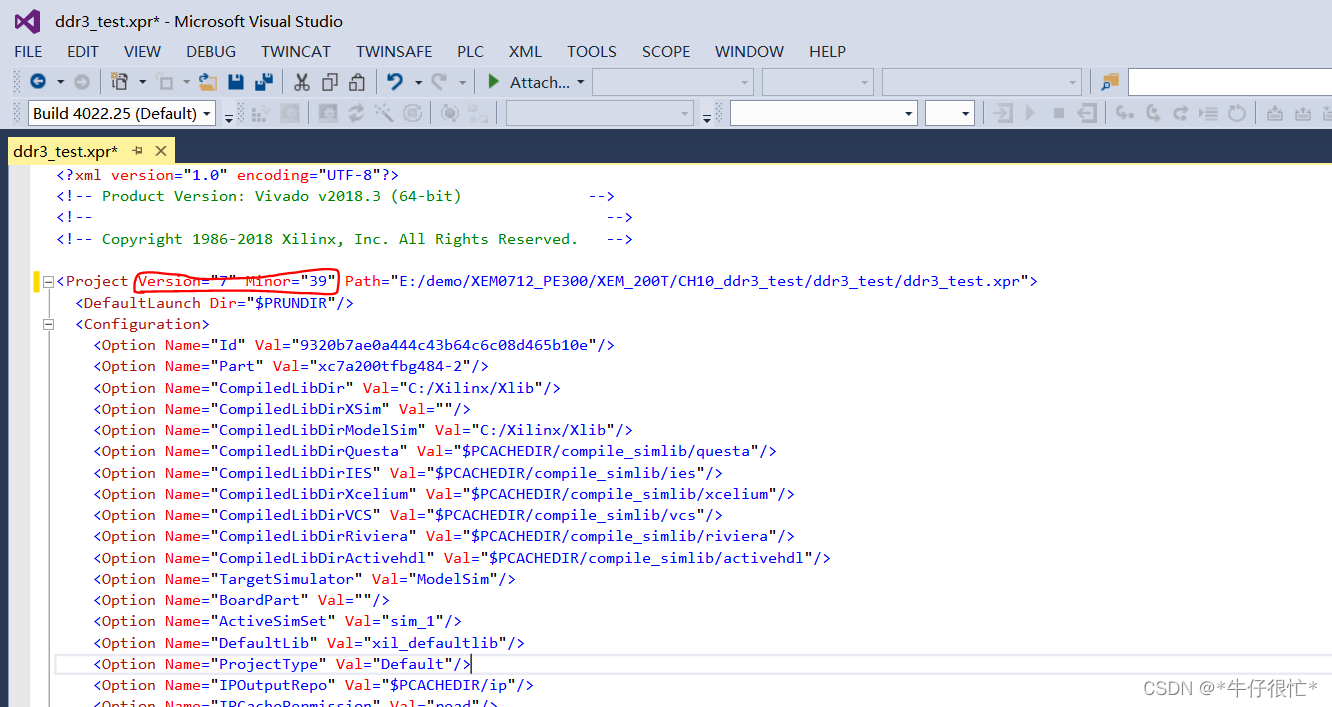This screenshot has width=1332, height=707.
Task: Open the HELP menu
Action: tap(827, 51)
